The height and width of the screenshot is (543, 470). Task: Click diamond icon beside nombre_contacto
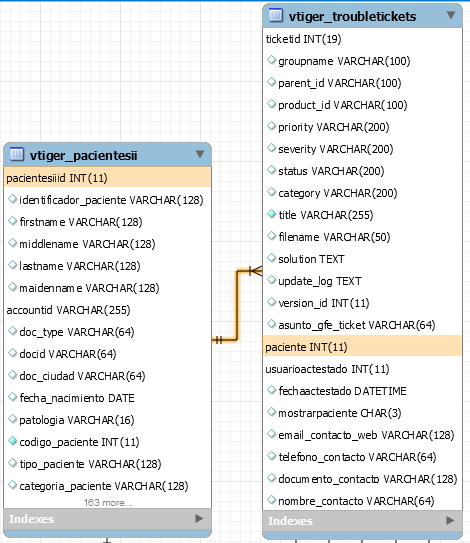272,500
